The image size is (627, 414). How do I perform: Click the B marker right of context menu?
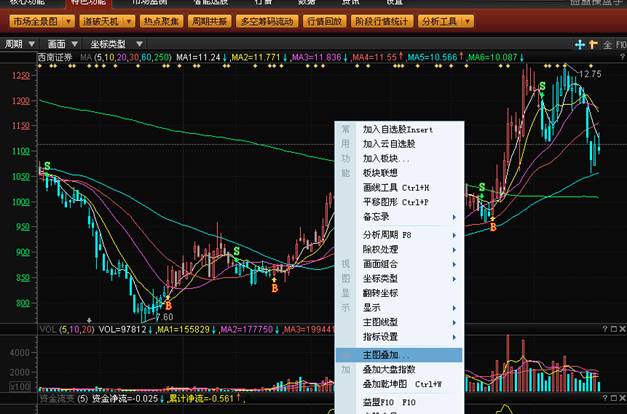(x=493, y=227)
